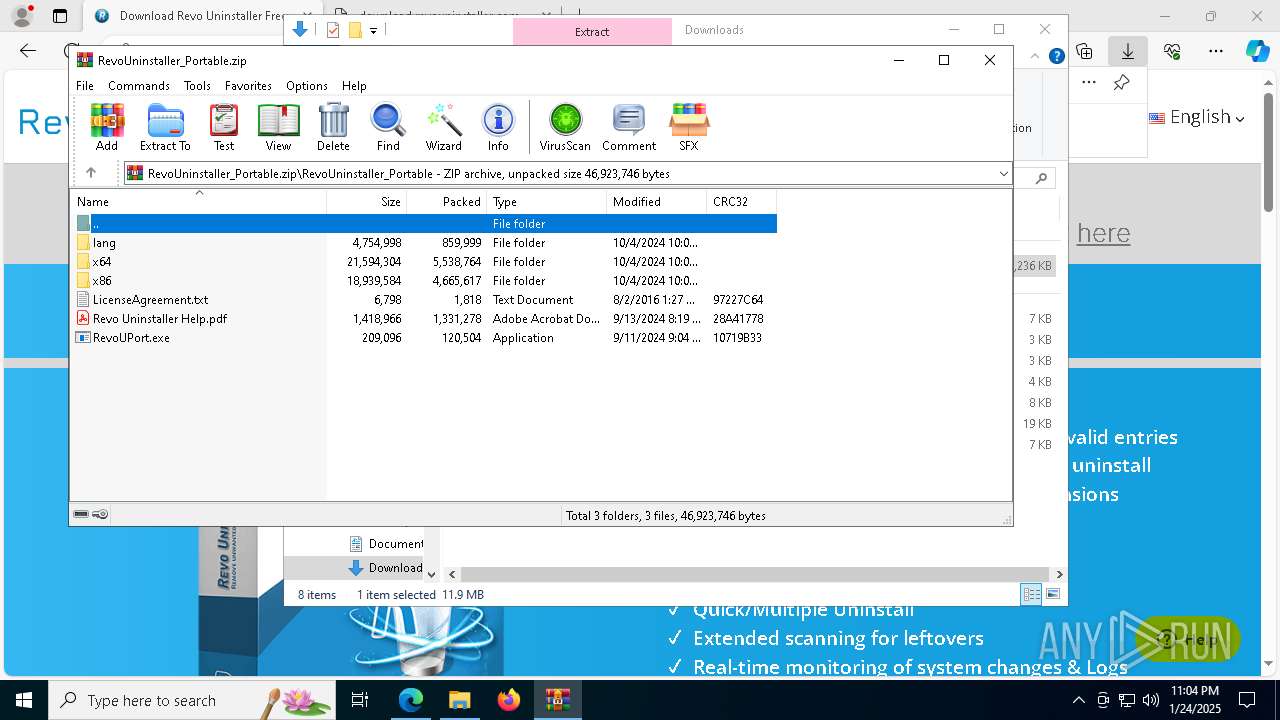1280x720 pixels.
Task: Show archive Info icon
Action: point(498,128)
